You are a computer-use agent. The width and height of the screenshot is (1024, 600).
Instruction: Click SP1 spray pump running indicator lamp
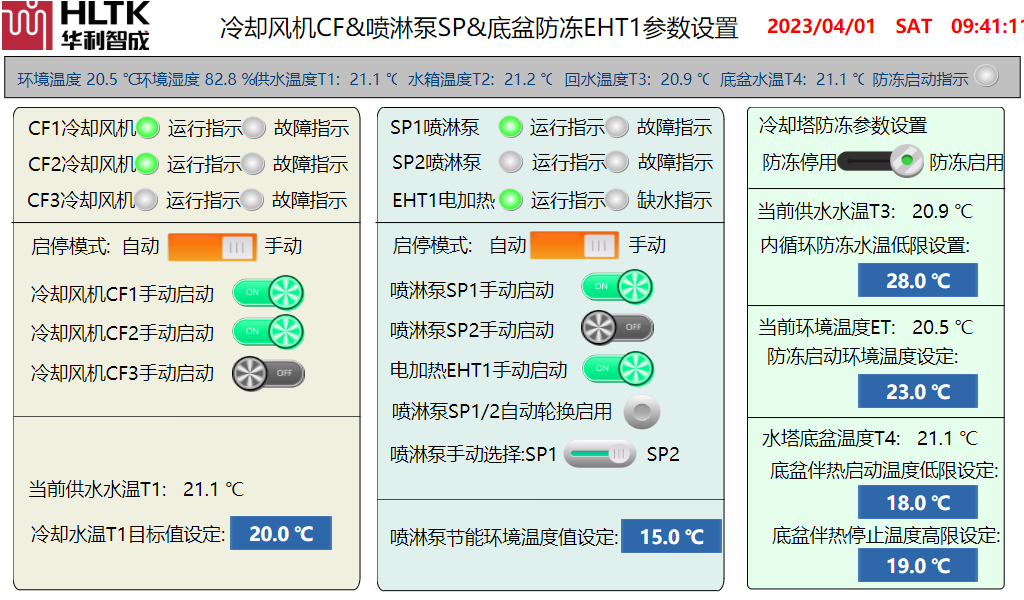[511, 127]
